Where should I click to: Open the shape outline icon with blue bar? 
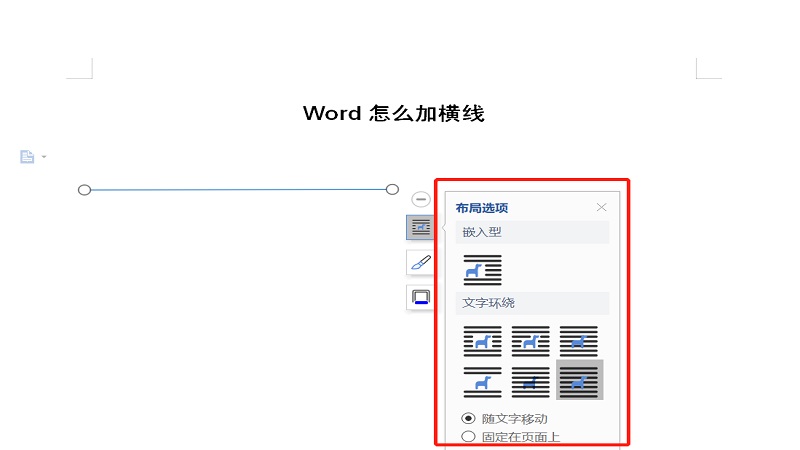pyautogui.click(x=421, y=297)
